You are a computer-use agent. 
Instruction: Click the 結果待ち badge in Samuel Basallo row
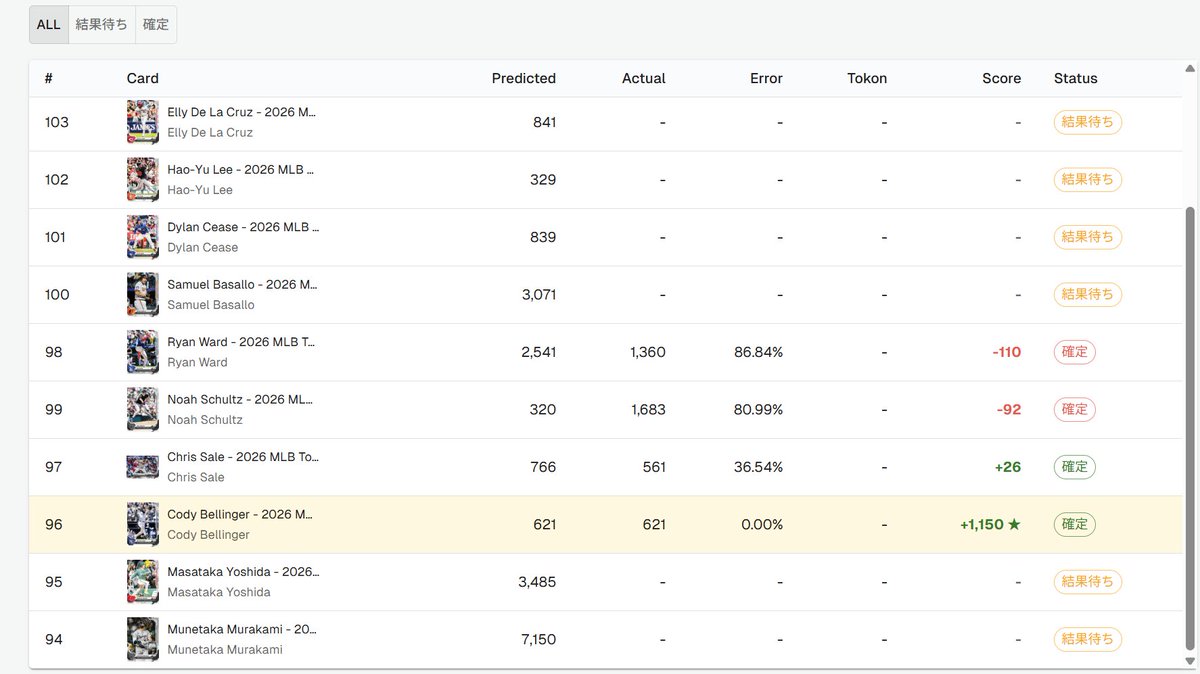point(1087,295)
